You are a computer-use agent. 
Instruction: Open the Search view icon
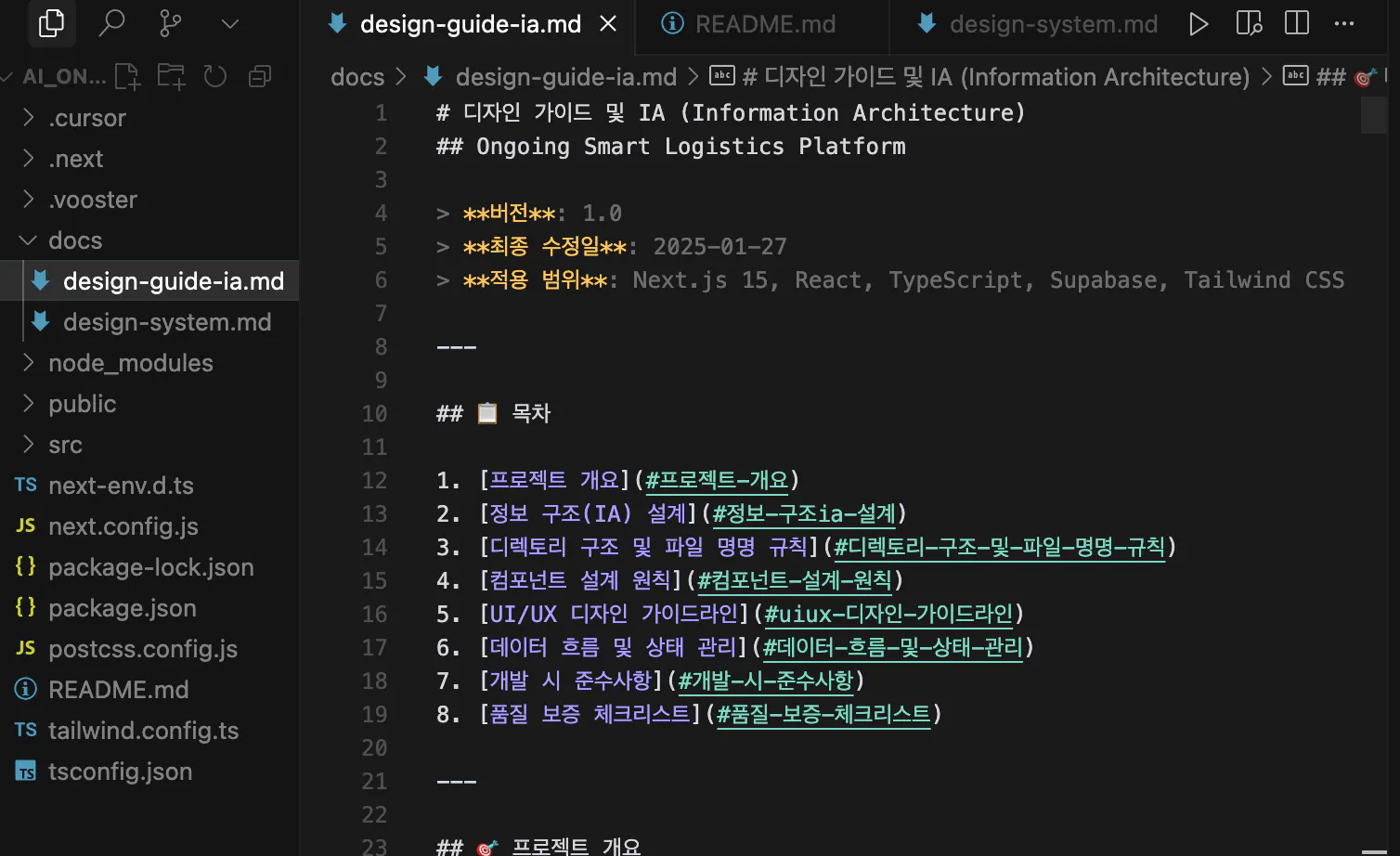point(111,23)
